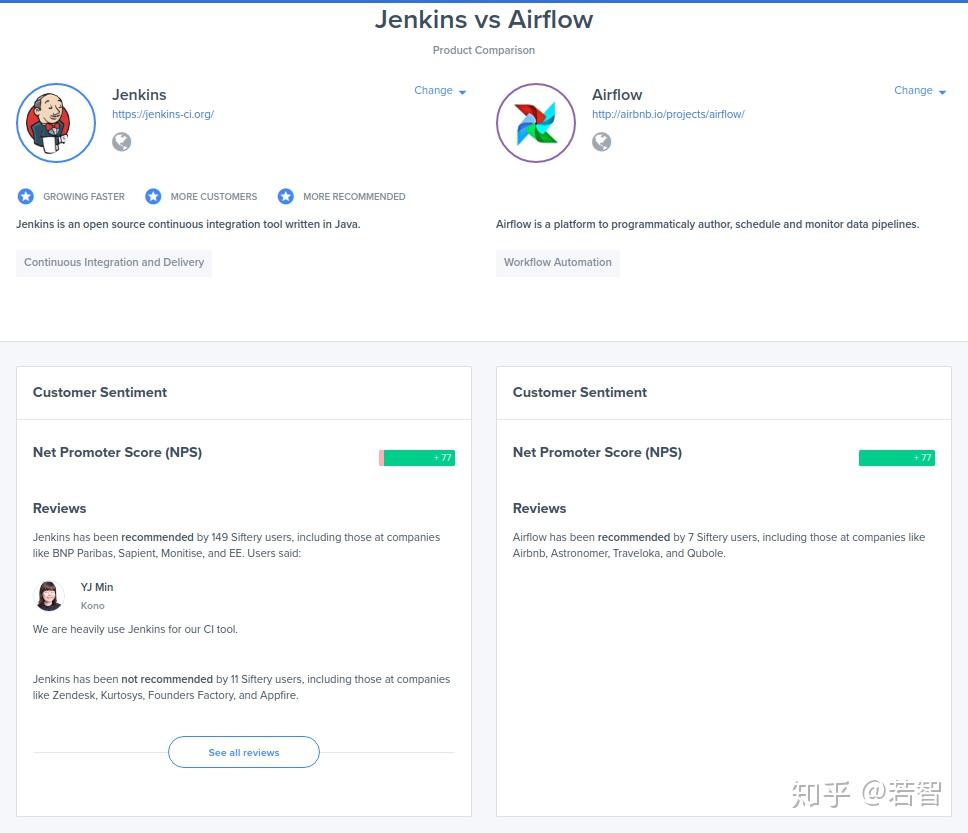Click the Airflow platform description text
968x833 pixels.
coord(707,224)
